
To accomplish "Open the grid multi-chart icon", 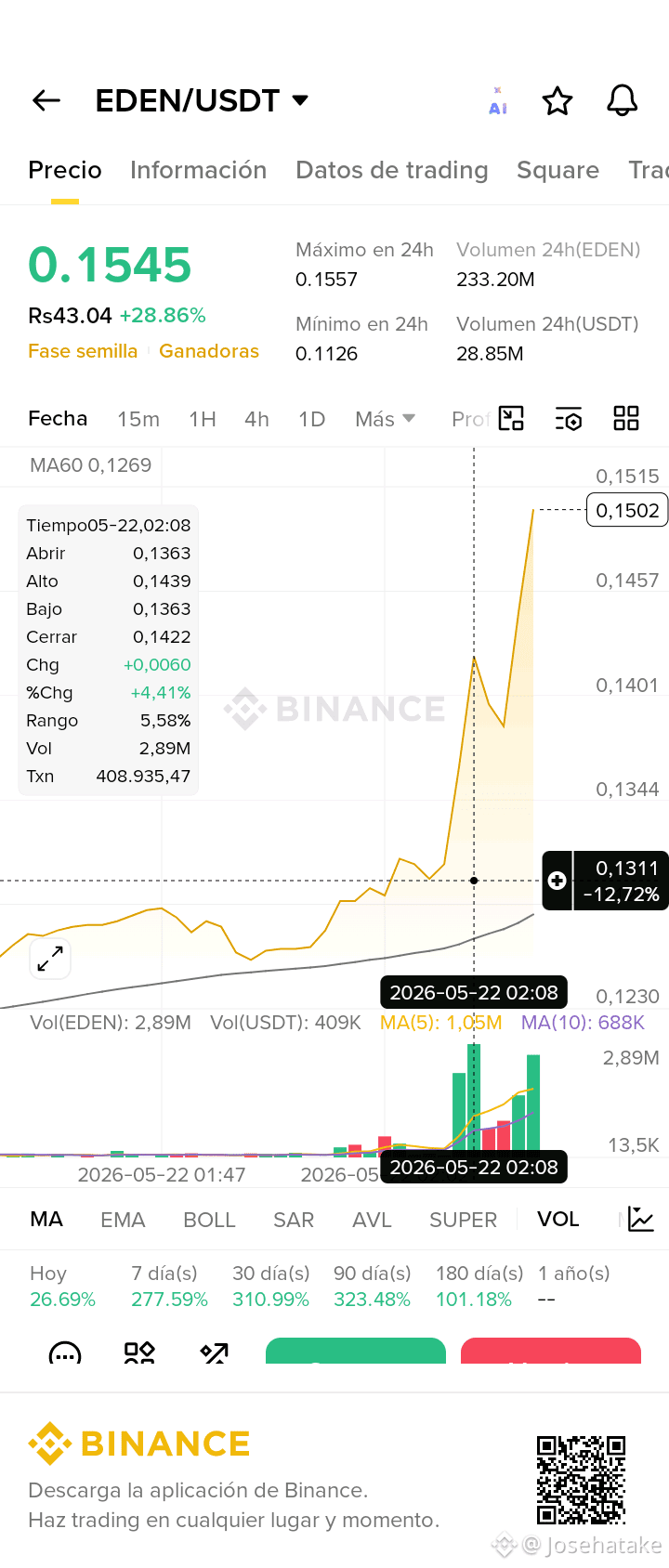I will click(x=626, y=418).
